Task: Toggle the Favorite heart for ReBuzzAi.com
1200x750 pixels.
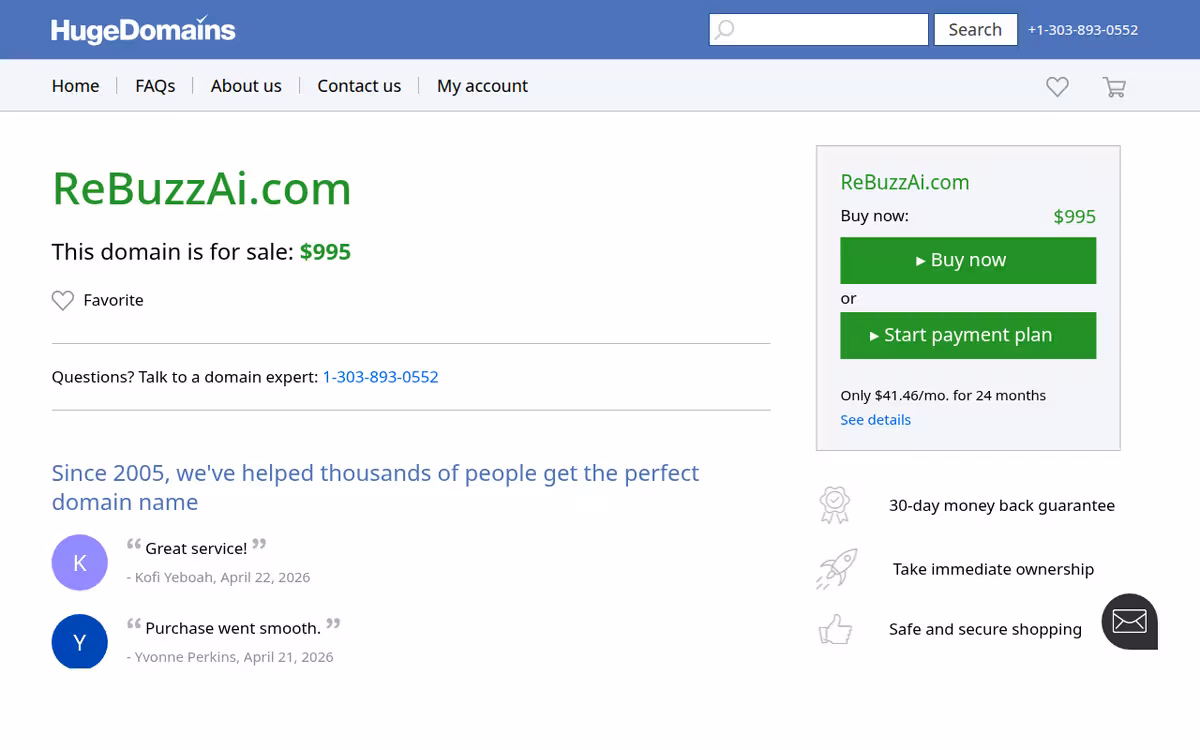Action: click(63, 300)
